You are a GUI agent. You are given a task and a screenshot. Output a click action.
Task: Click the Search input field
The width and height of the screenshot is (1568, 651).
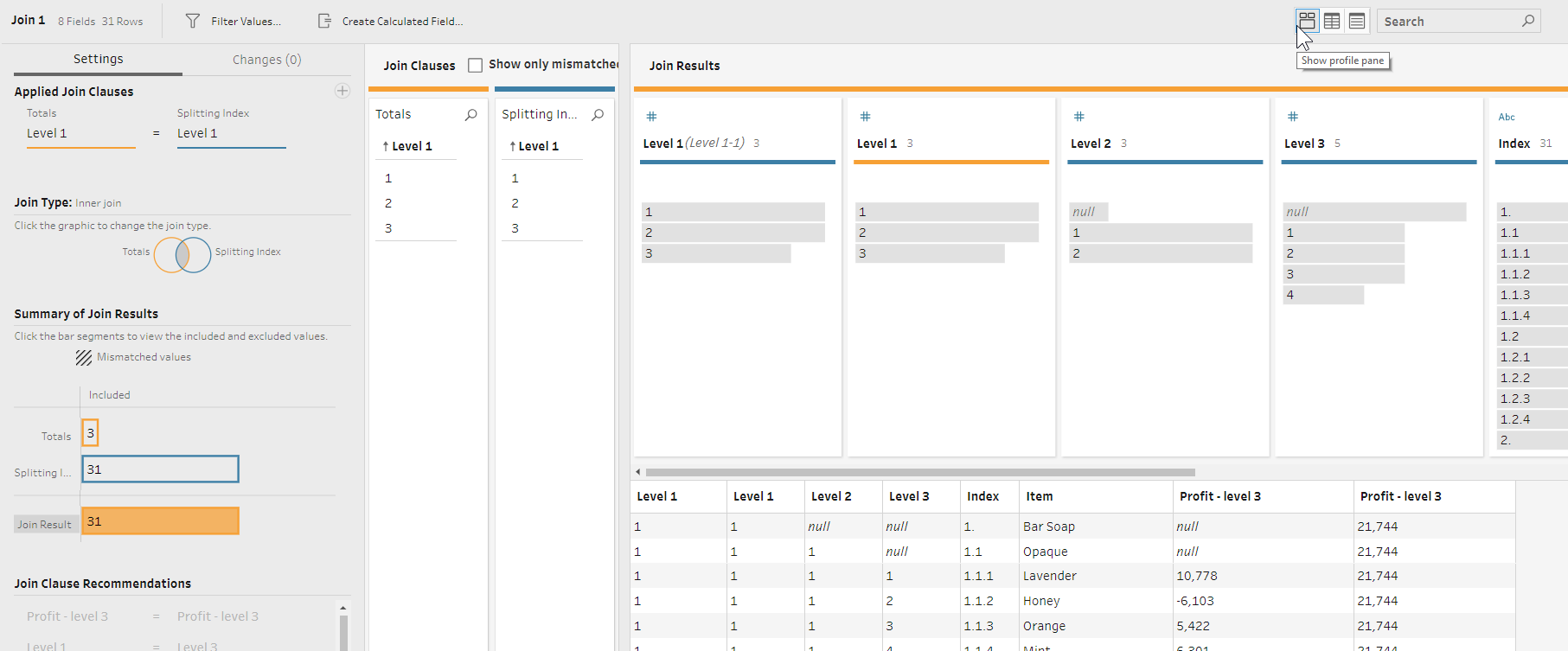tap(1449, 22)
